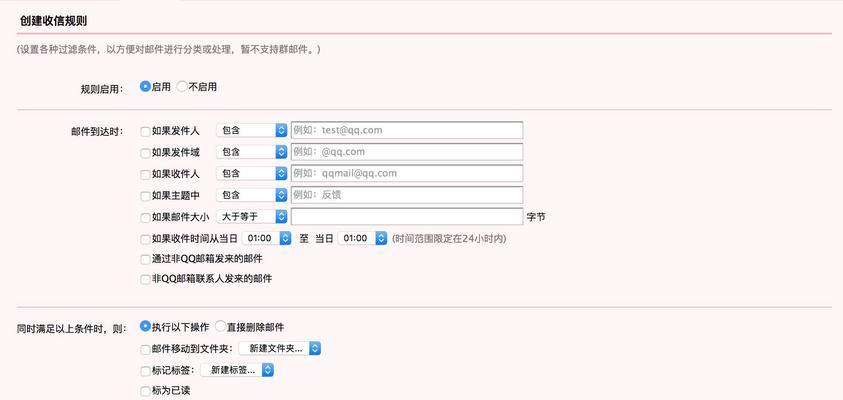Open the 新建文件夹... dropdown

tap(280, 348)
